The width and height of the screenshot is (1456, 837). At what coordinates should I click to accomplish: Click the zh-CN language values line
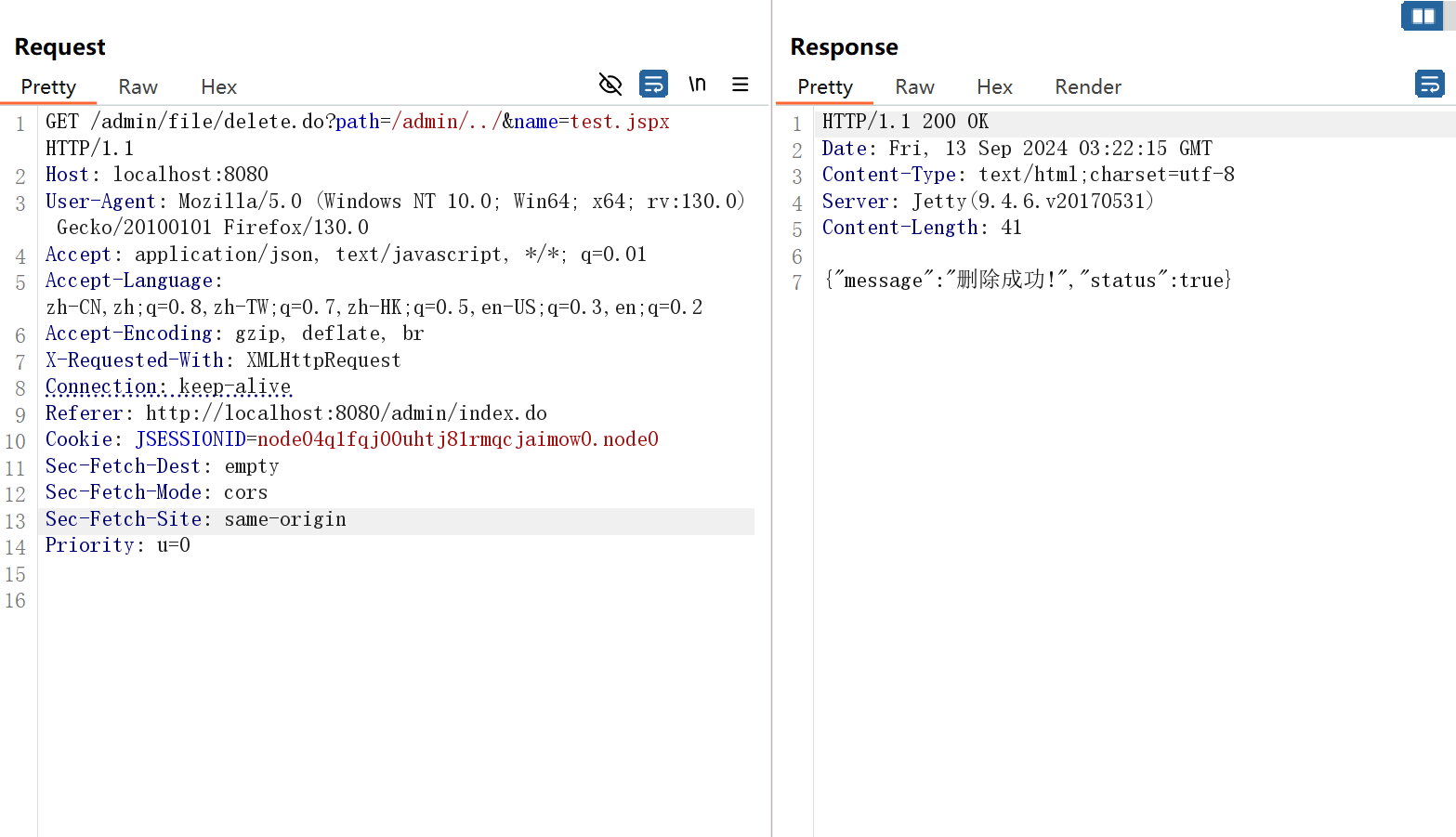pyautogui.click(x=374, y=307)
